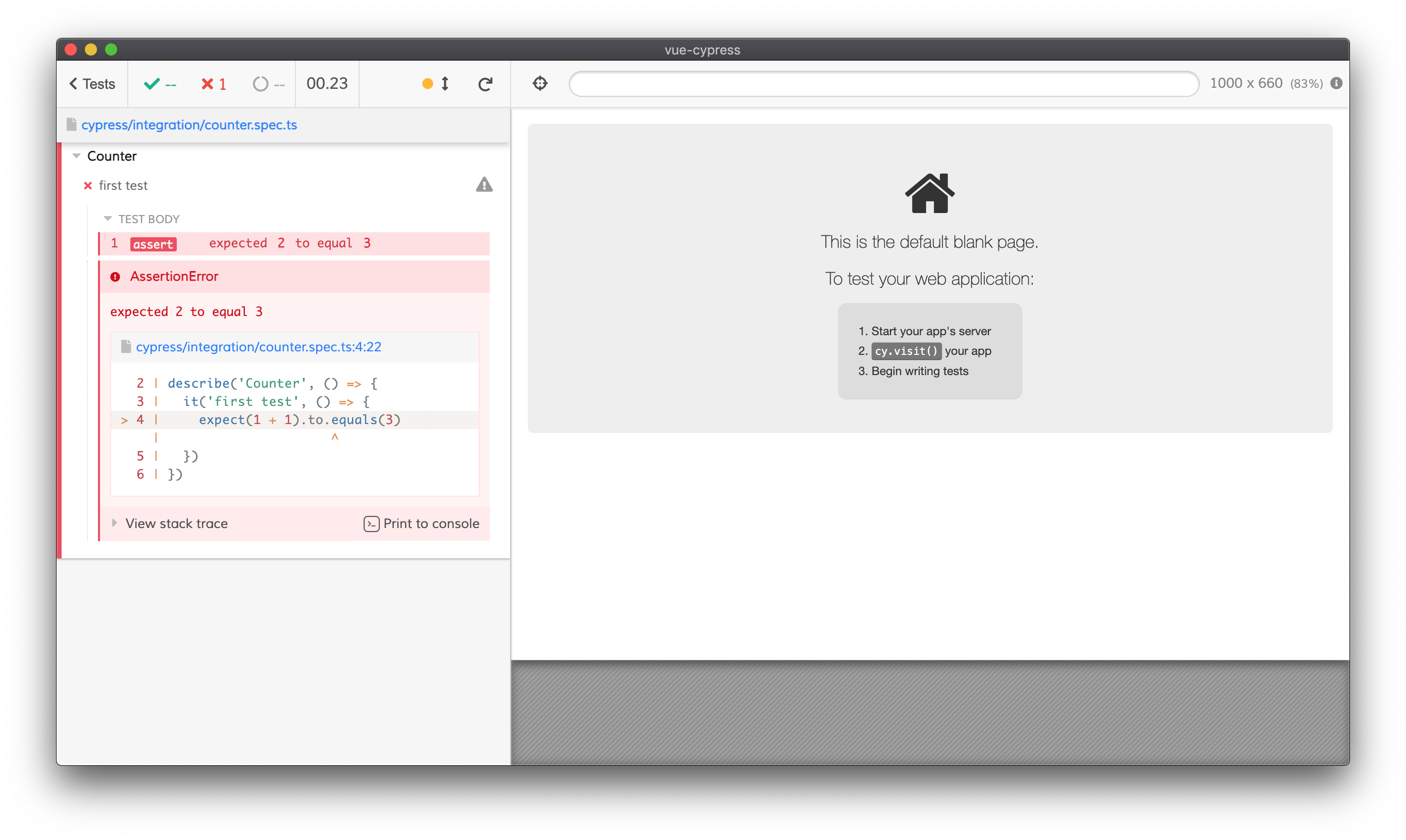The width and height of the screenshot is (1406, 840).
Task: Click the orange auto-scroll status dot
Action: [428, 84]
